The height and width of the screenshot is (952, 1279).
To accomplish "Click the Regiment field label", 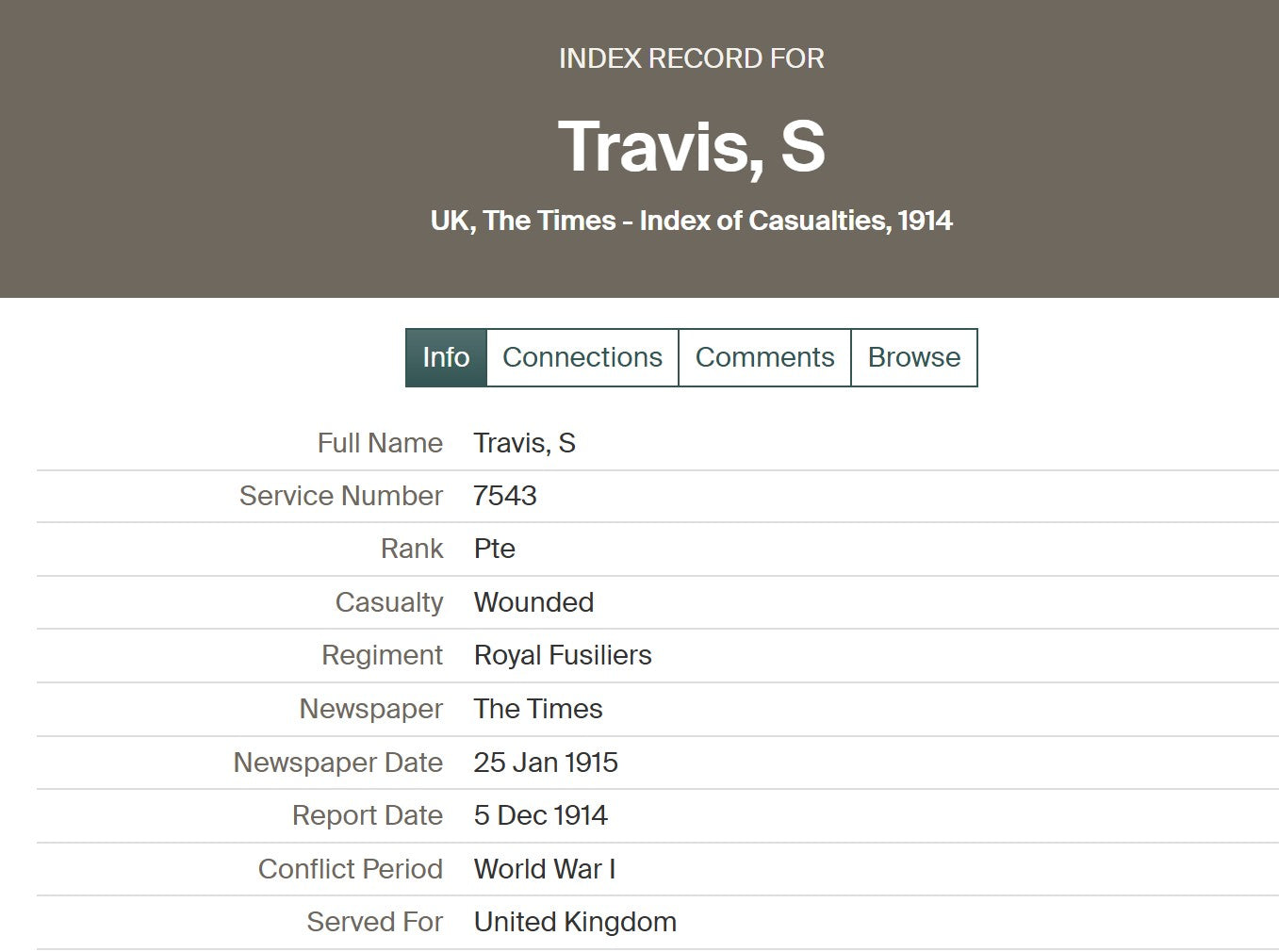I will pyautogui.click(x=382, y=655).
